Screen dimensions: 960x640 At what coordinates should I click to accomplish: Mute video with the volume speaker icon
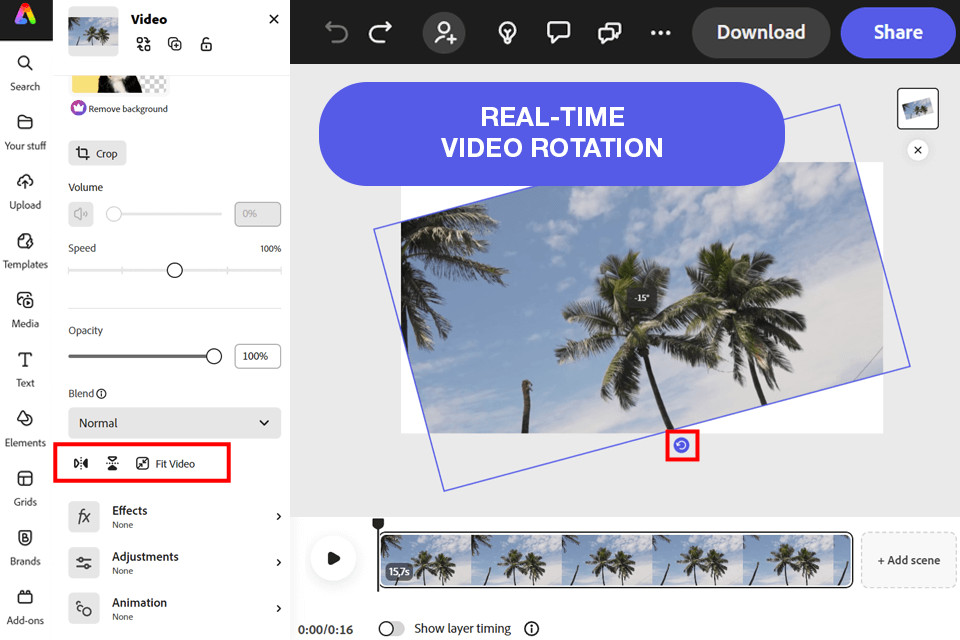coord(81,214)
